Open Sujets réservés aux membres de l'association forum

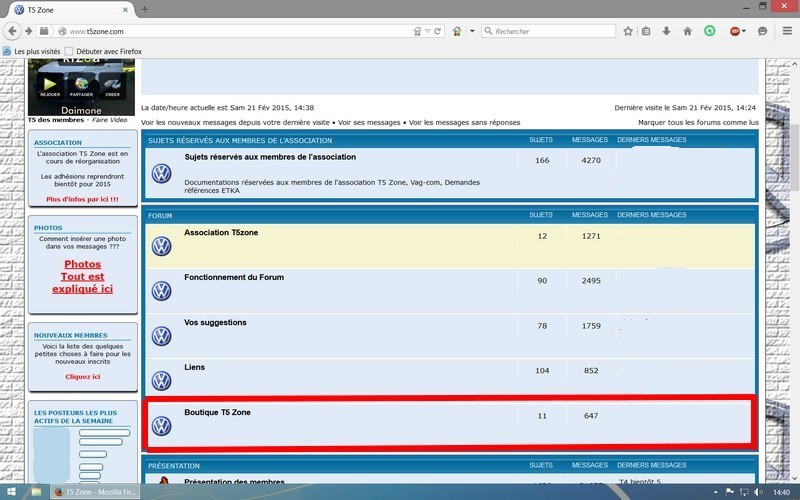[x=270, y=157]
